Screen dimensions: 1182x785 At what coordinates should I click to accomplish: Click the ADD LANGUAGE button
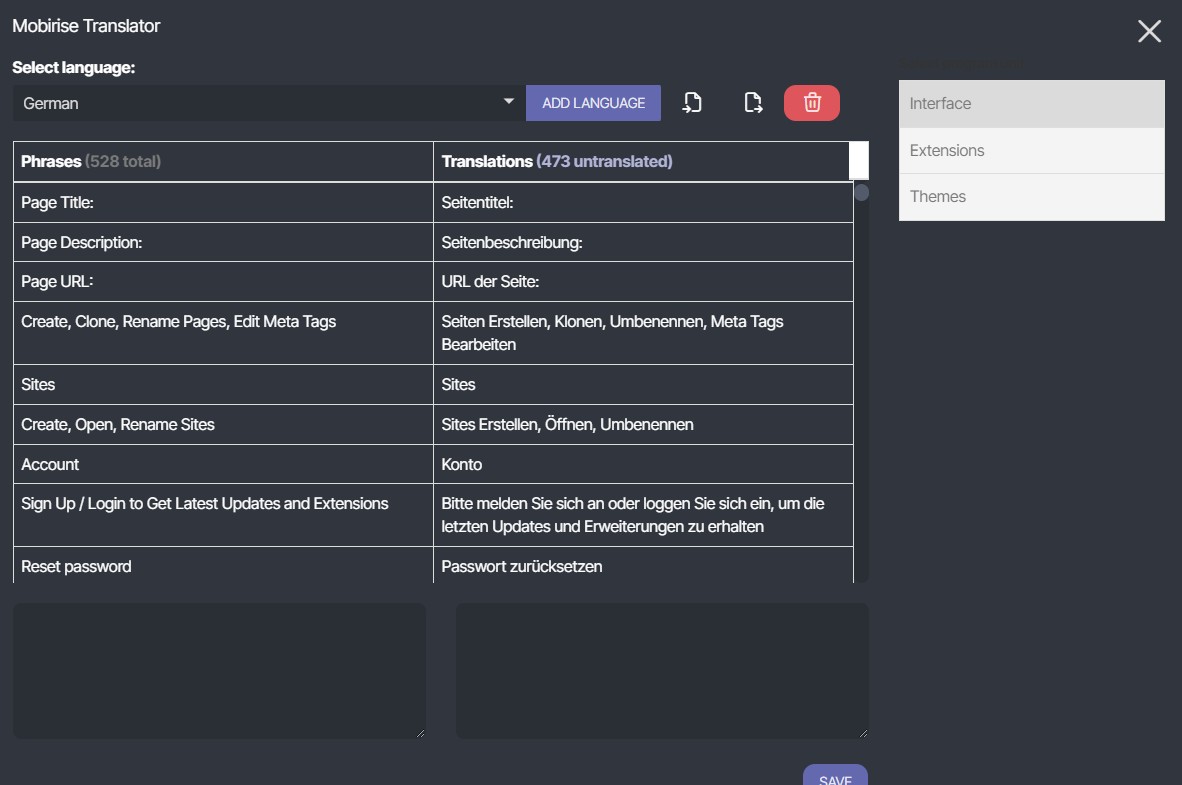[x=593, y=103]
